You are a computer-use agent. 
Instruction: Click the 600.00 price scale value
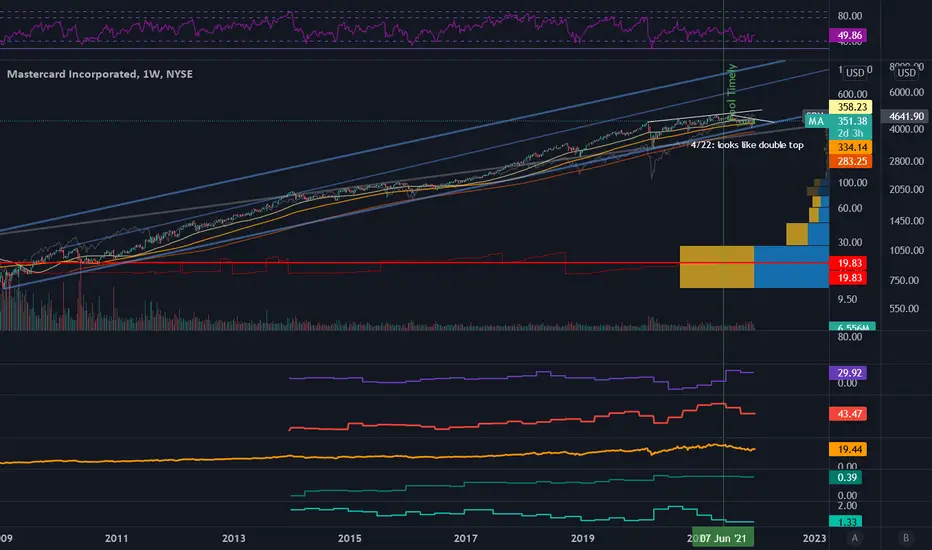[852, 94]
